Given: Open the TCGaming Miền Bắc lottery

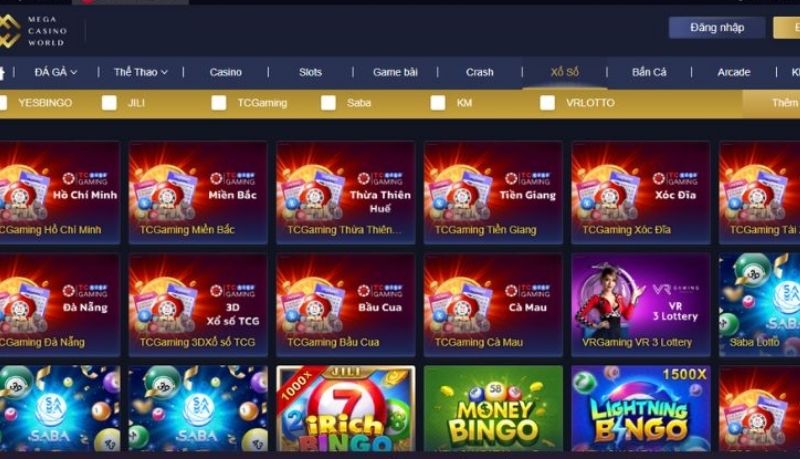Looking at the screenshot, I should 198,192.
